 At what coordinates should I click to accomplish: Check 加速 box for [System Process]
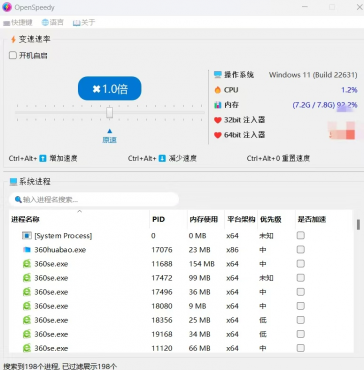click(301, 236)
